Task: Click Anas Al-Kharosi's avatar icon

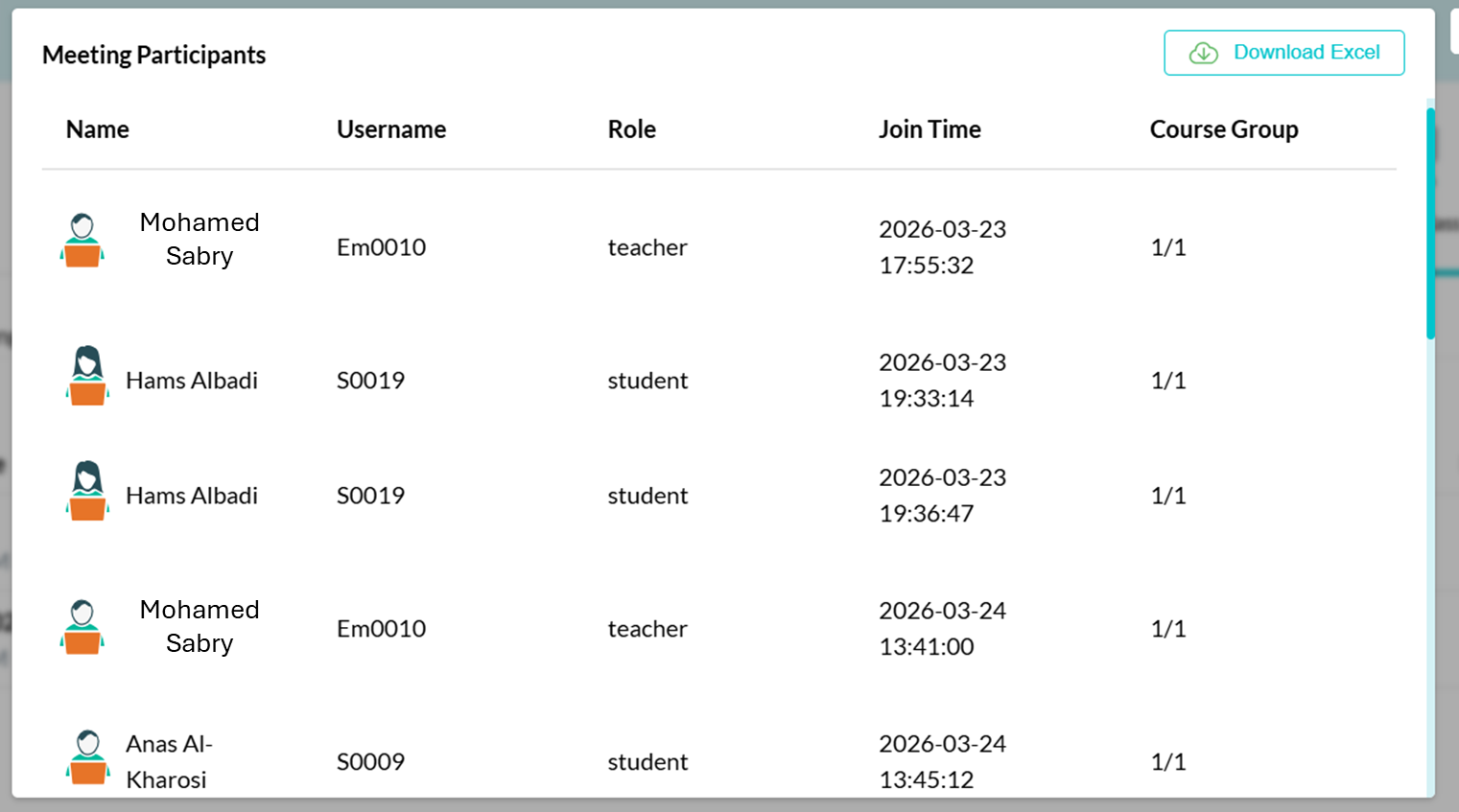Action: coord(87,757)
